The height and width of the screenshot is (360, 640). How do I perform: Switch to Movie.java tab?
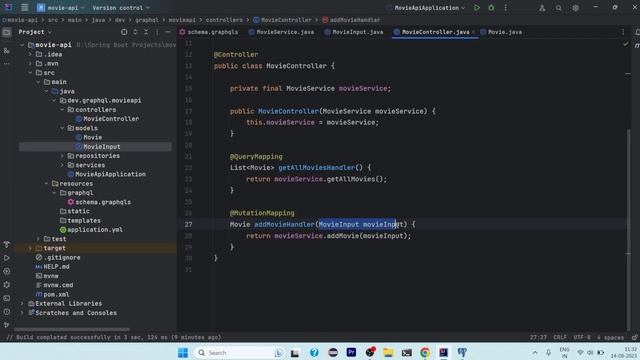coord(501,32)
